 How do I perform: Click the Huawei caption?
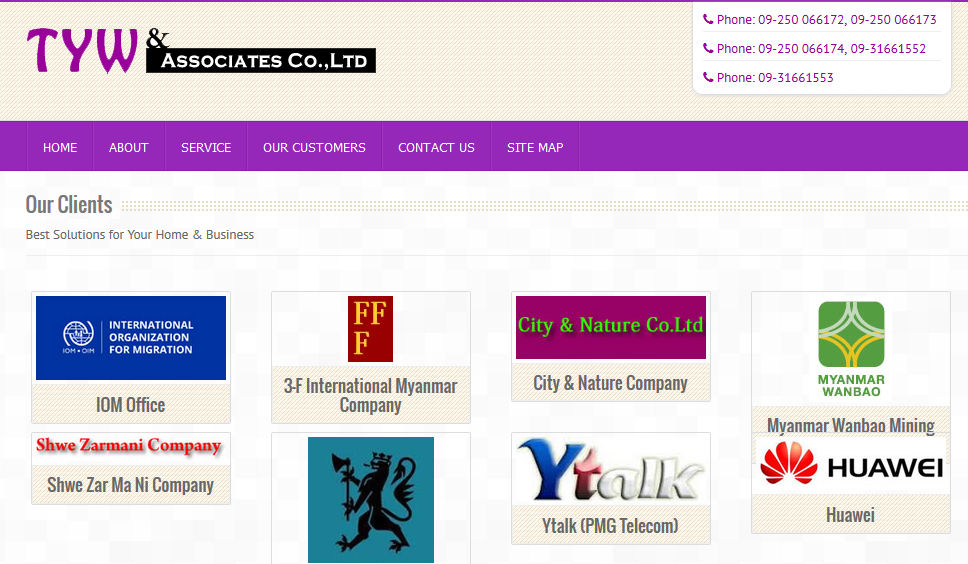(x=851, y=515)
